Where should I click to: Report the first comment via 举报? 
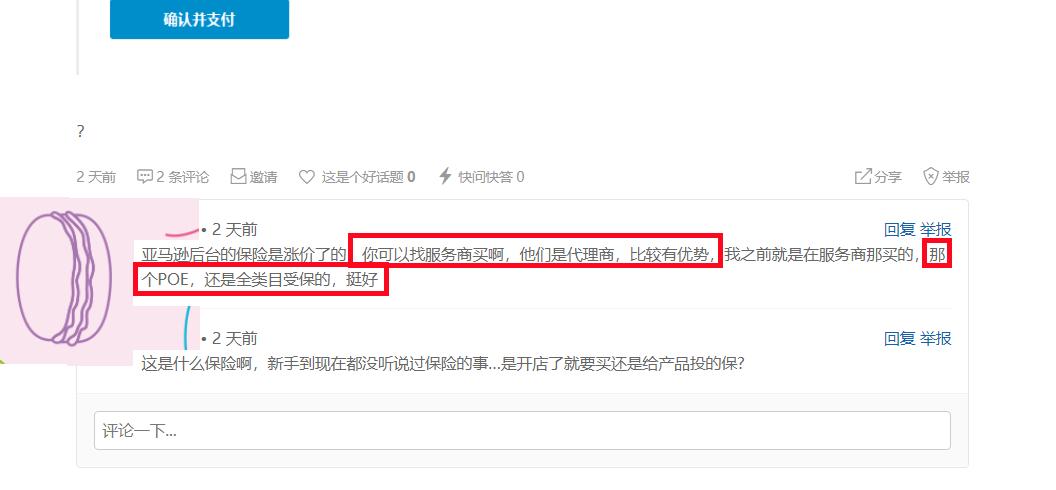coord(936,230)
